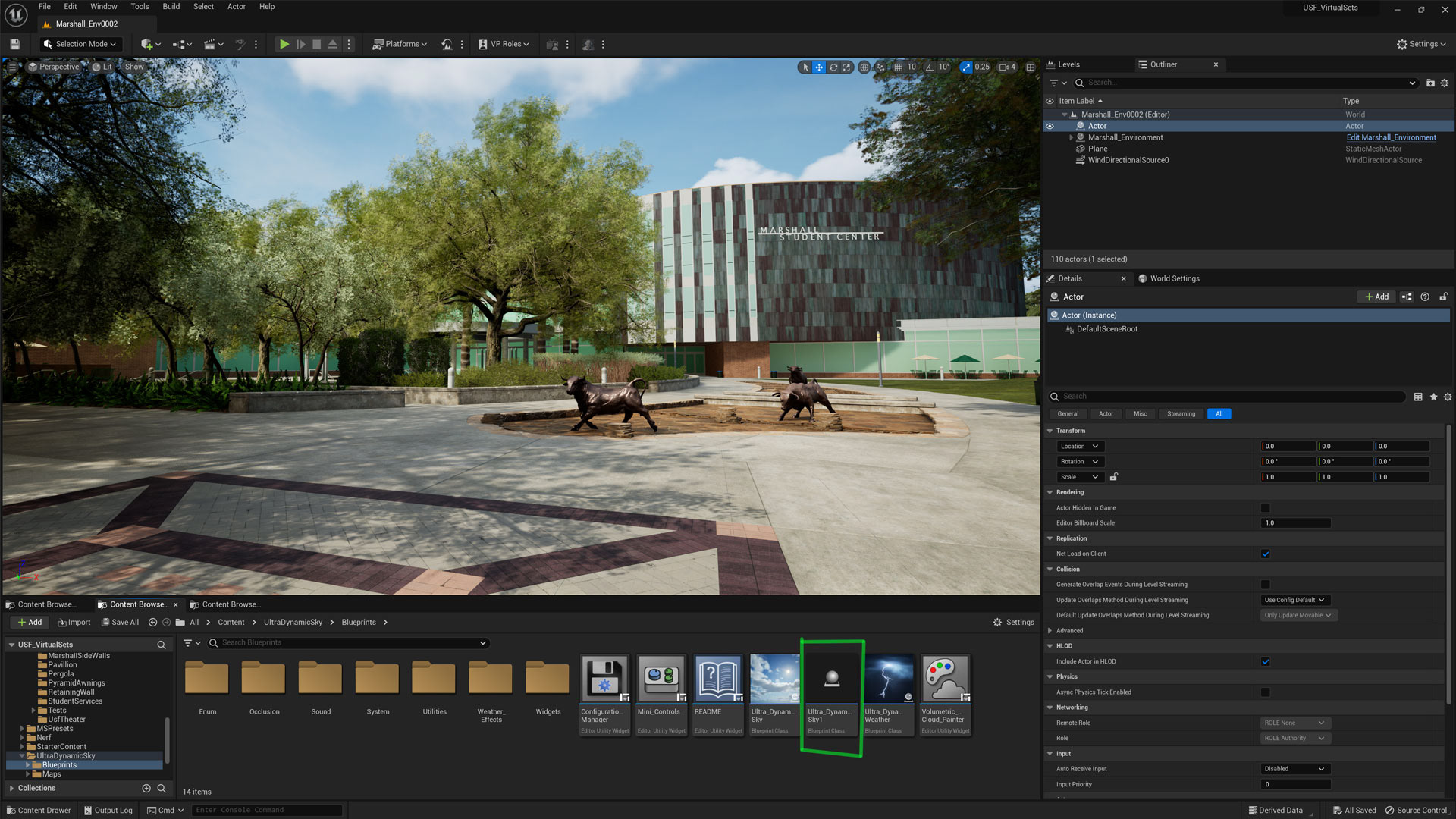The width and height of the screenshot is (1456, 819).
Task: Toggle scale snapping in viewport
Action: [966, 67]
